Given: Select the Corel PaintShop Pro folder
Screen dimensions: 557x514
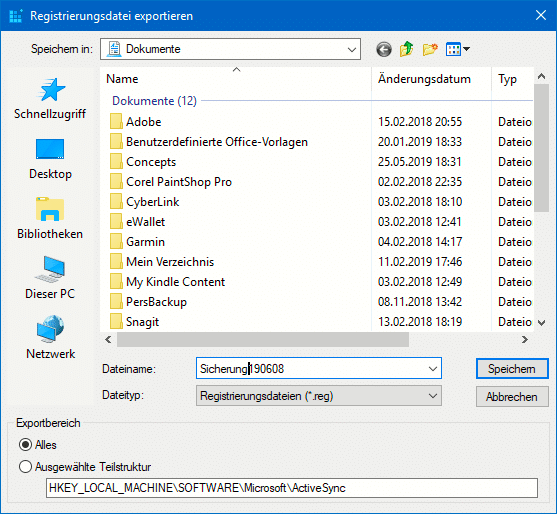Looking at the screenshot, I should click(x=179, y=182).
